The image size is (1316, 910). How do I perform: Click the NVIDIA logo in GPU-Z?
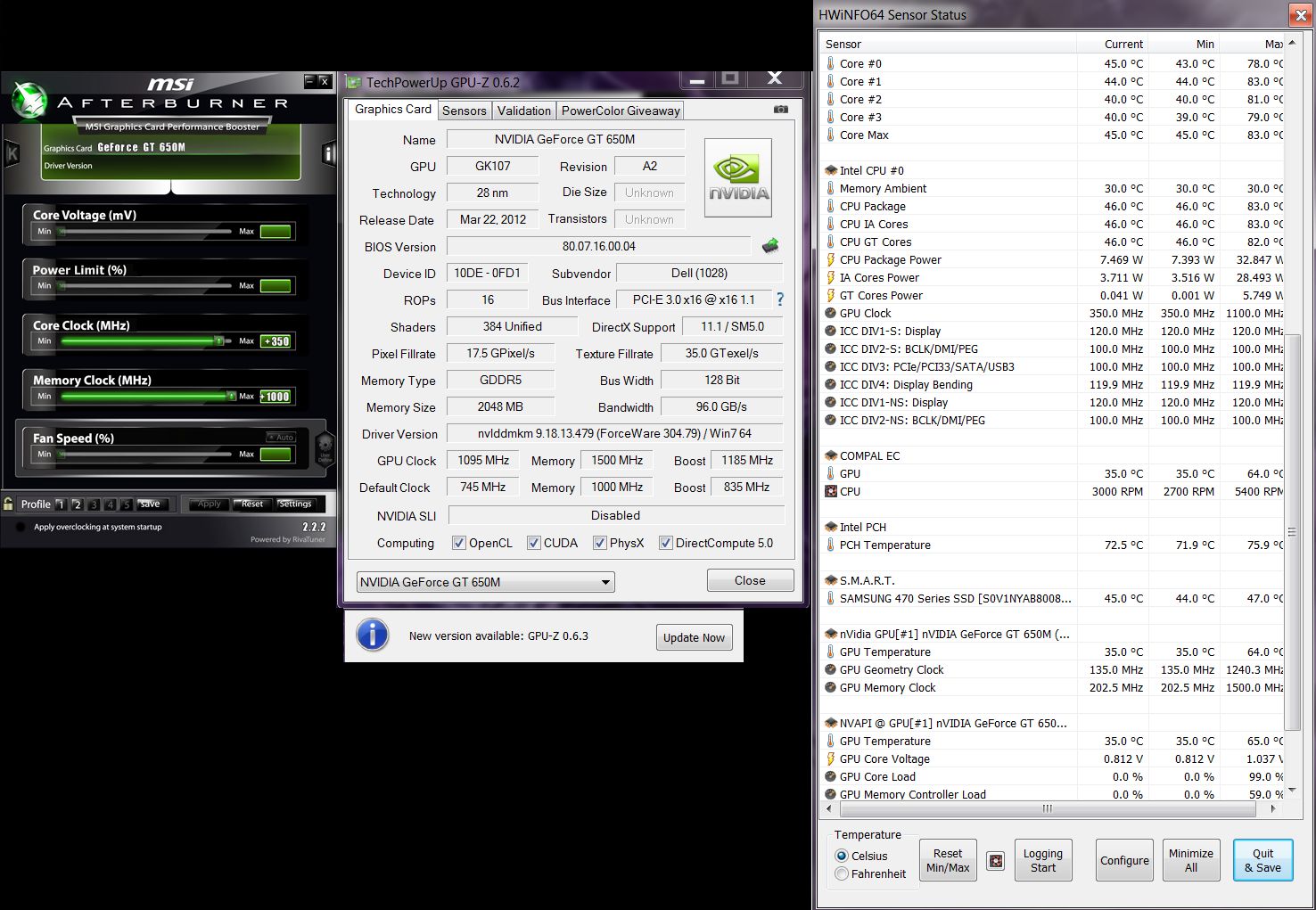pyautogui.click(x=738, y=177)
